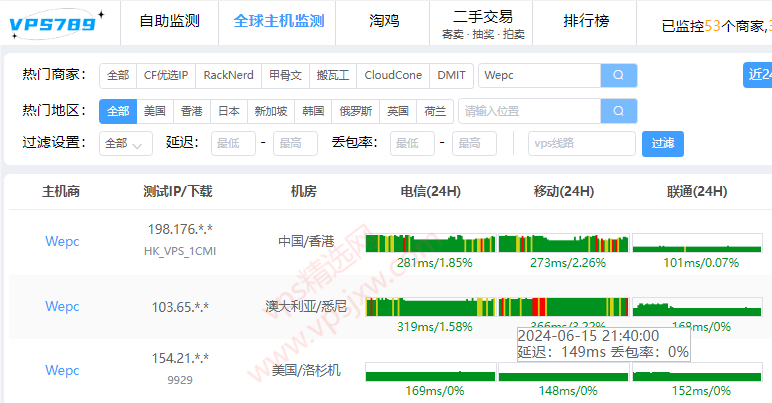Open Wepc link in Los Angeles row
The image size is (772, 403).
(62, 370)
